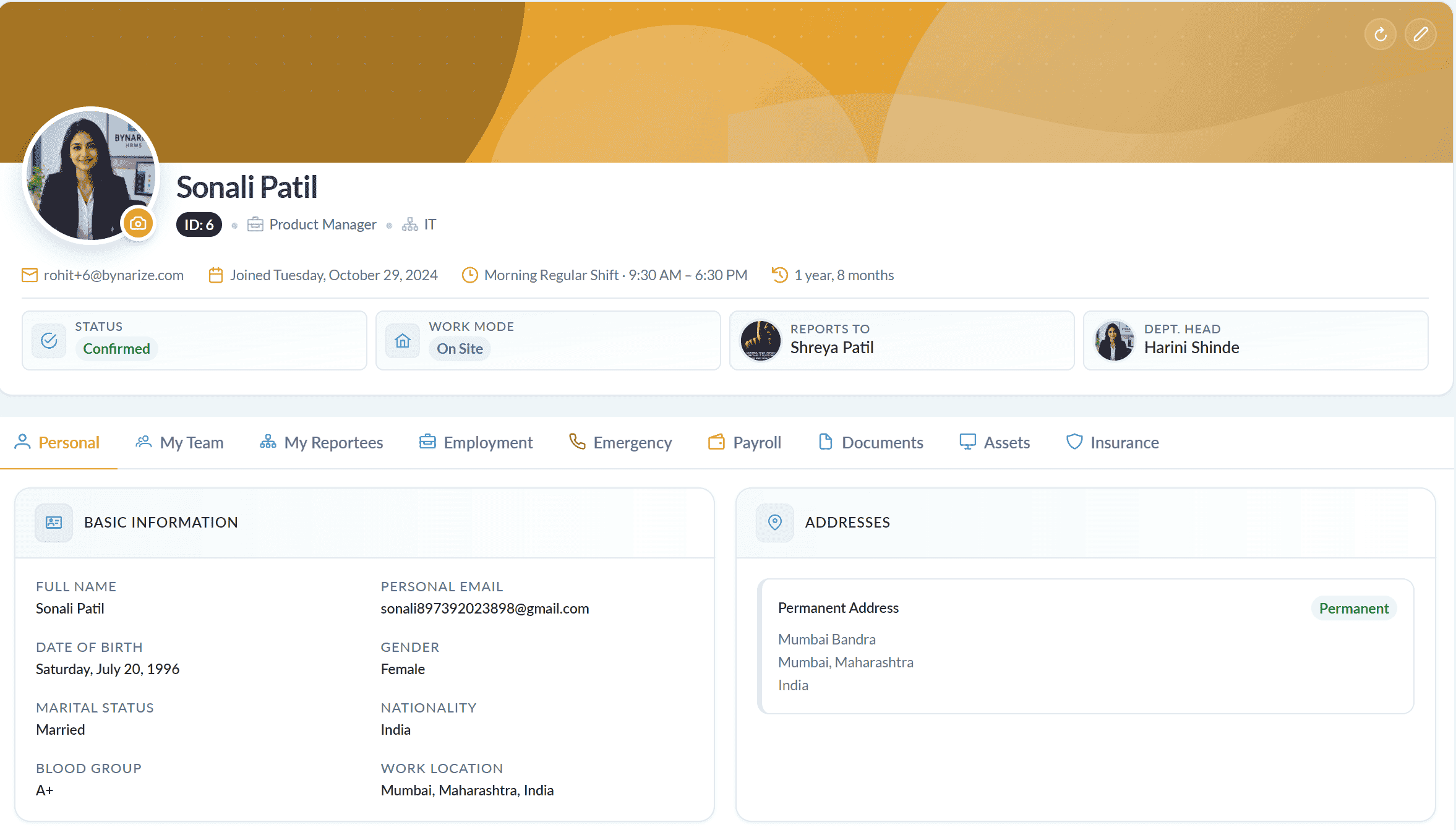Click the On Site work mode badge
The width and height of the screenshot is (1456, 830).
460,349
